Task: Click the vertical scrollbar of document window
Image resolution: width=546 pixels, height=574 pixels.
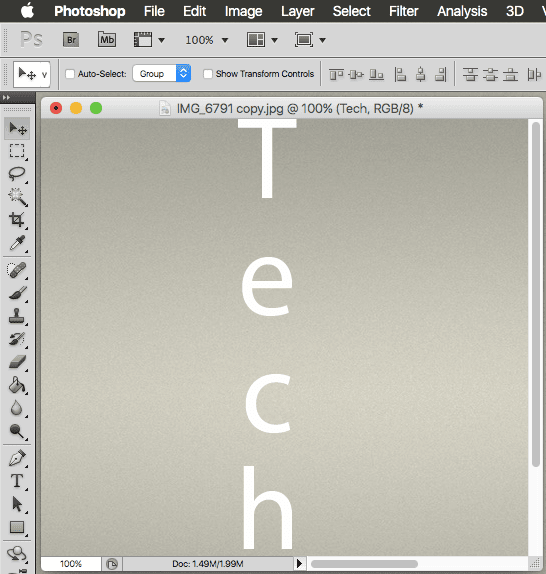Action: pos(536,294)
